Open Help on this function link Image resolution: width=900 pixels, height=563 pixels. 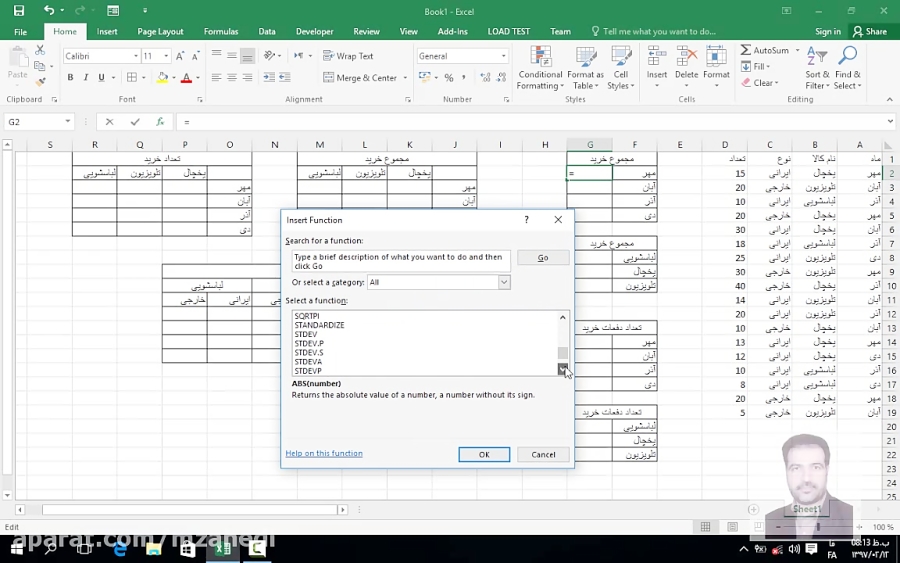tap(324, 453)
